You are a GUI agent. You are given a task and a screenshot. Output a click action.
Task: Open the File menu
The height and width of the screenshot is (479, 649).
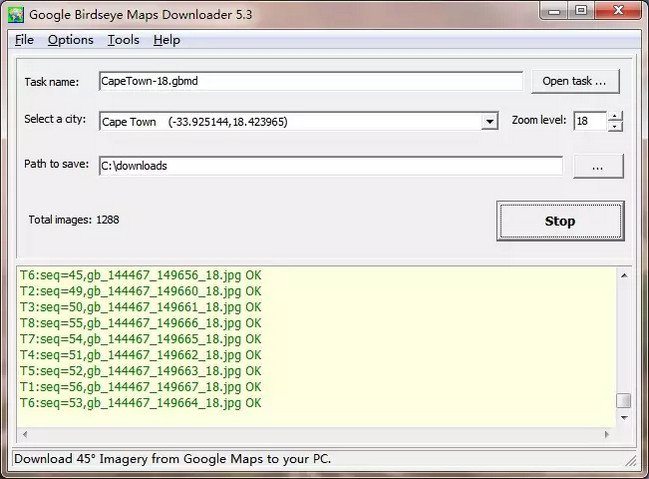(24, 40)
